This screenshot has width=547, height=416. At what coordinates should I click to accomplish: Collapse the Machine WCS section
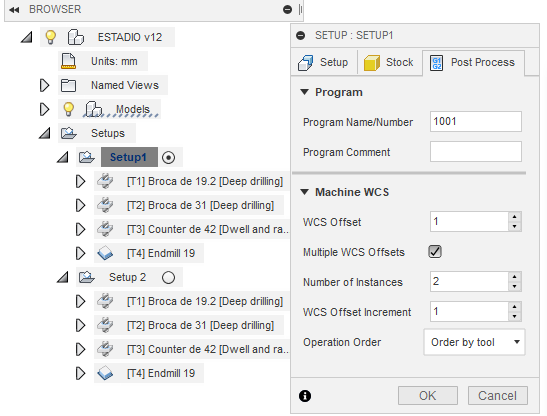(x=305, y=192)
